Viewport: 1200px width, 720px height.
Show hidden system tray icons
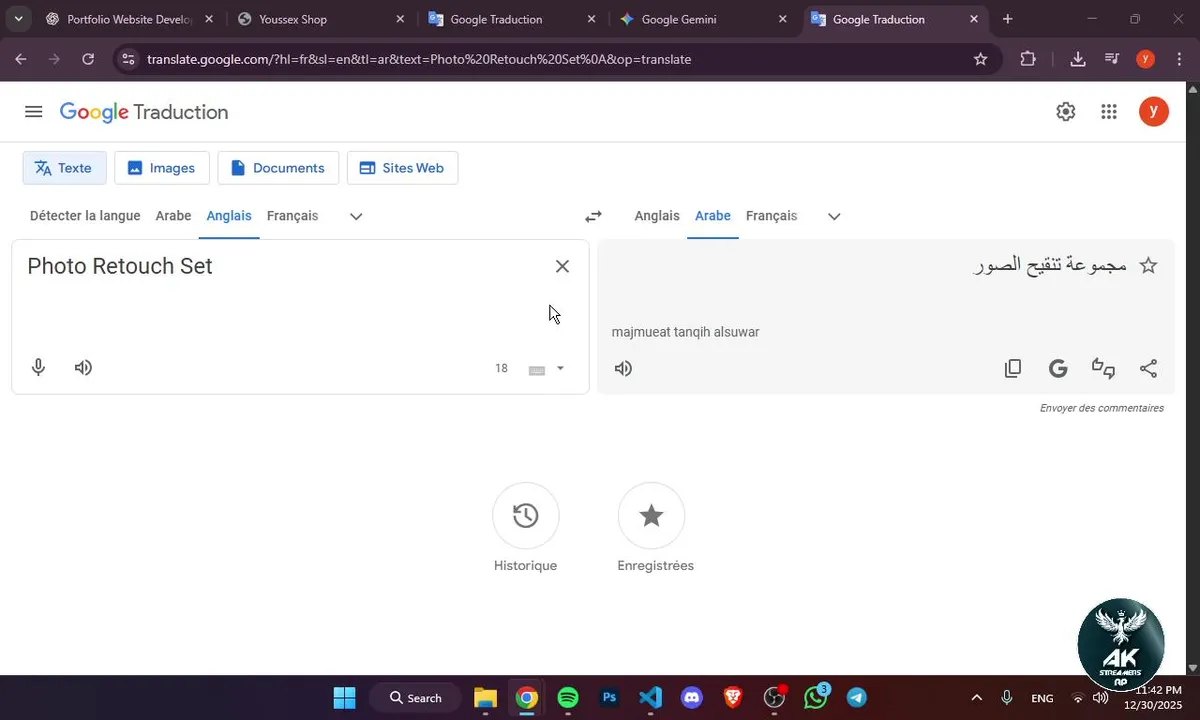click(976, 698)
